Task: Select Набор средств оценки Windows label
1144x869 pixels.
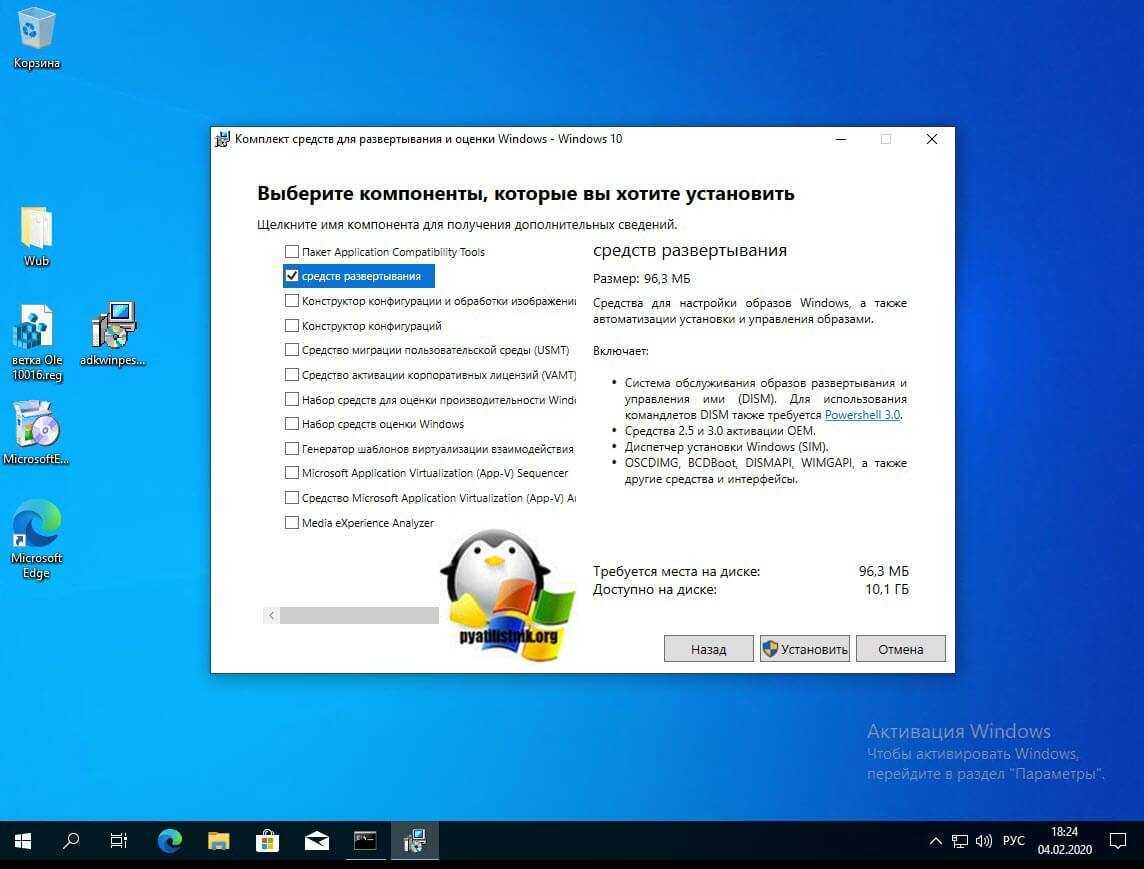Action: click(383, 424)
